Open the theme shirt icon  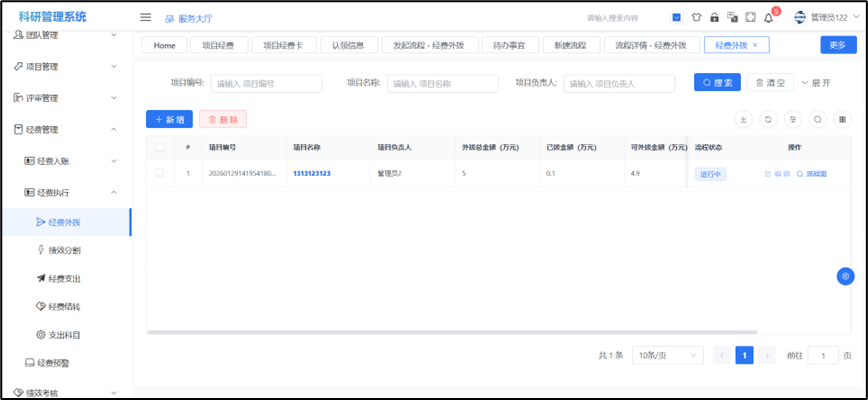coord(696,18)
